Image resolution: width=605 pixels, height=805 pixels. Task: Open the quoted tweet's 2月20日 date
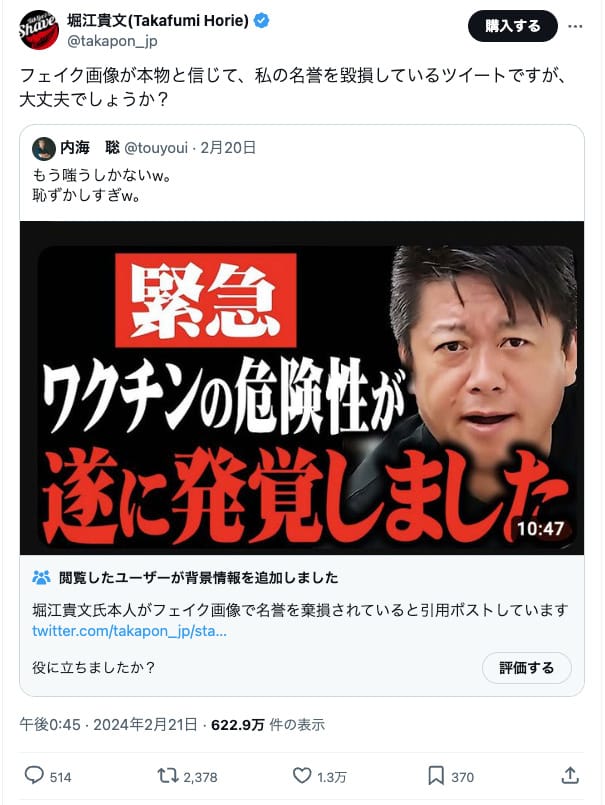[228, 148]
